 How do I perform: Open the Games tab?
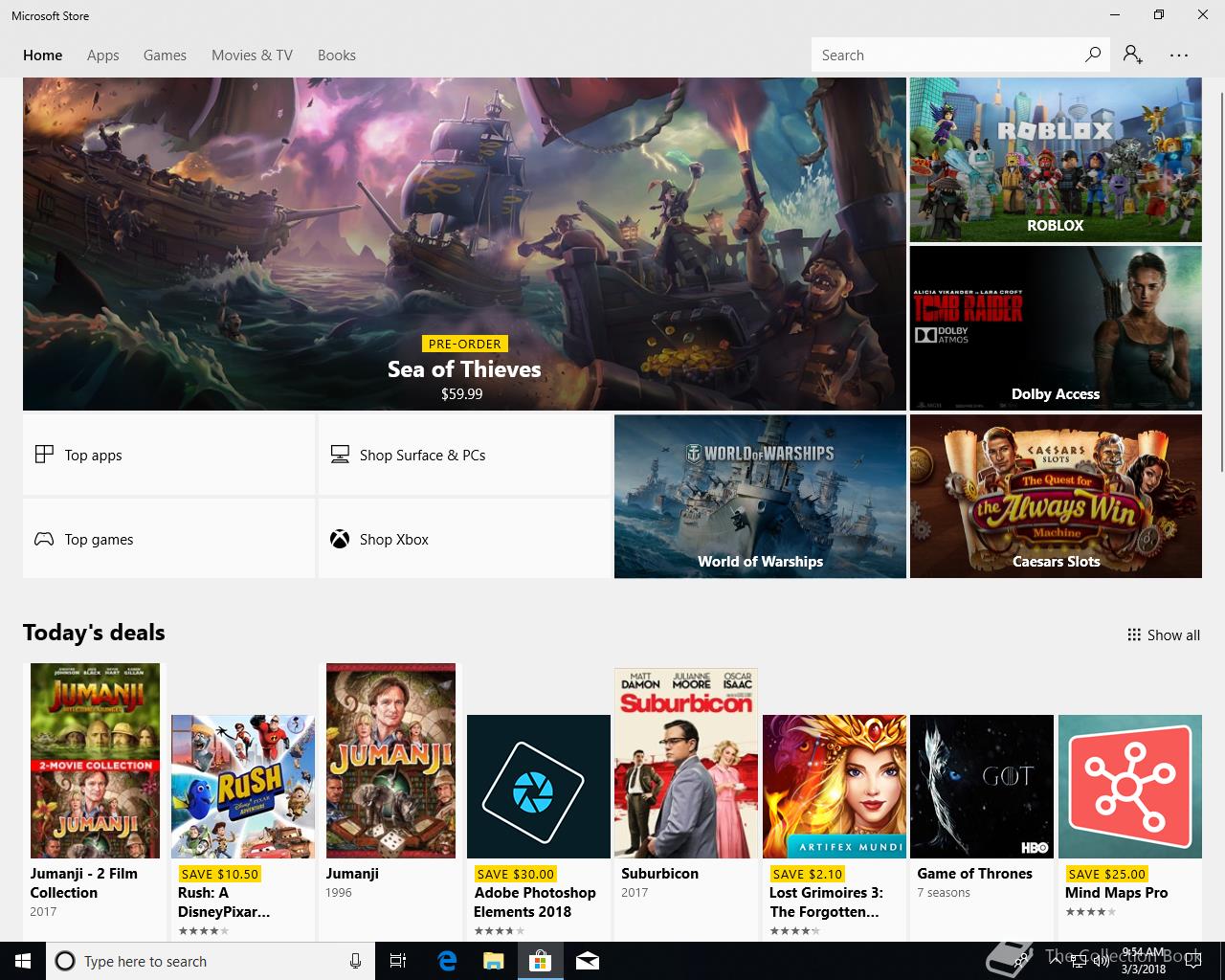[165, 56]
